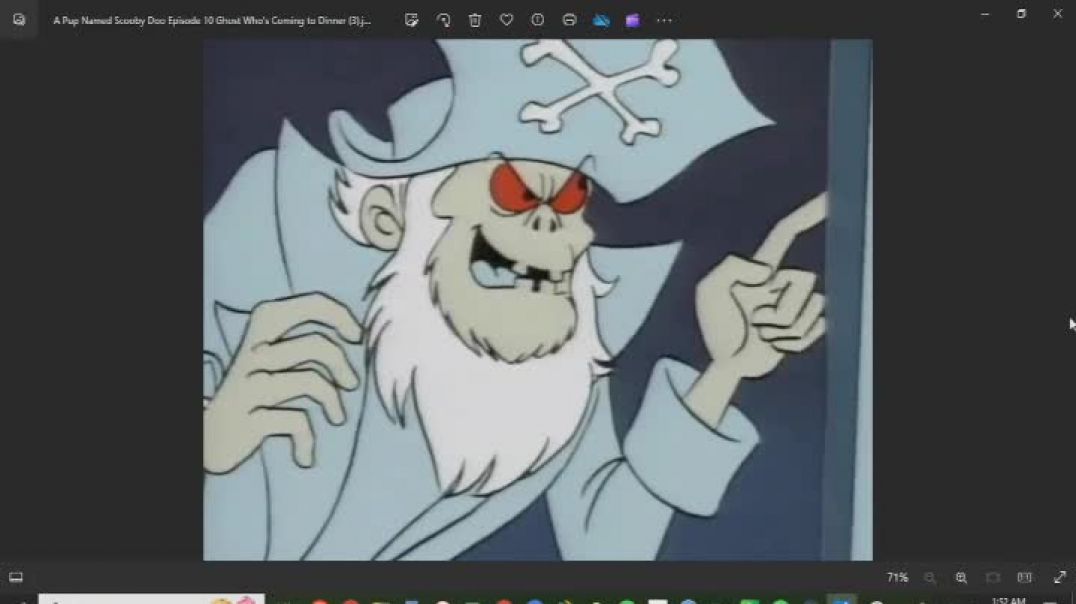The height and width of the screenshot is (604, 1076).
Task: Open the Edit image tool
Action: click(412, 20)
